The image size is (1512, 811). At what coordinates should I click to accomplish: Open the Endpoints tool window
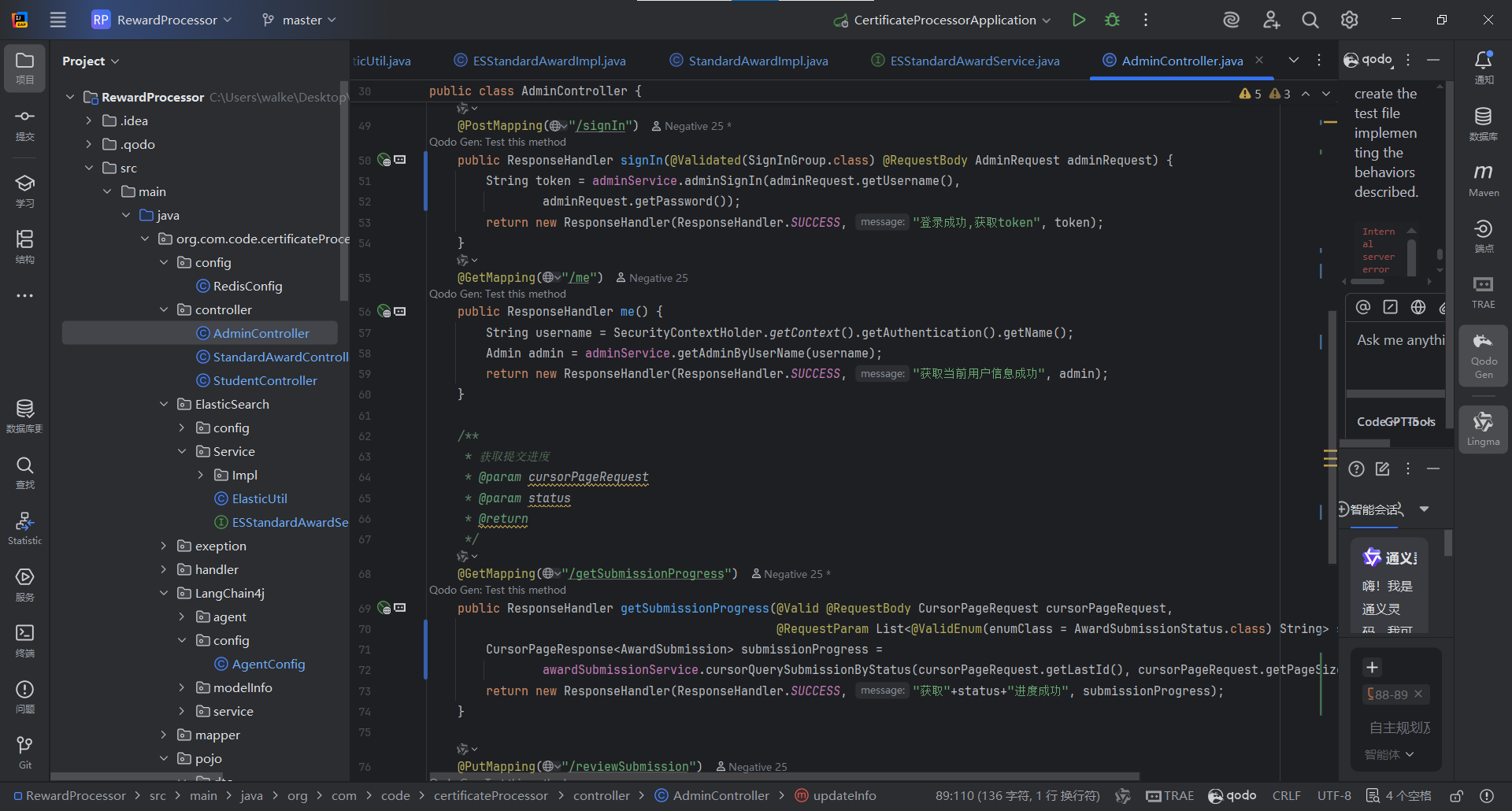[1484, 236]
